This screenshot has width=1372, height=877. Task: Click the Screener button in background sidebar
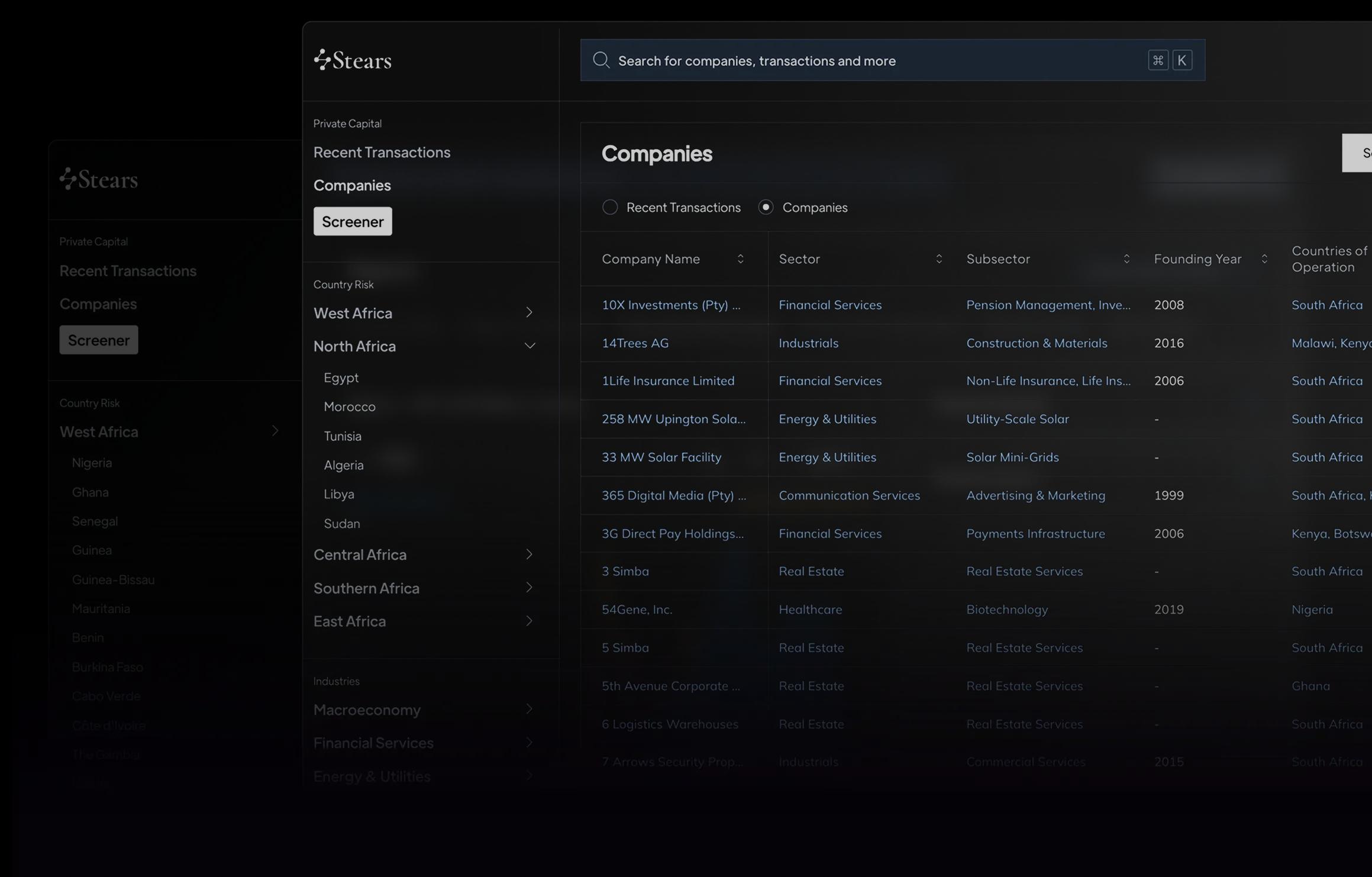coord(99,340)
